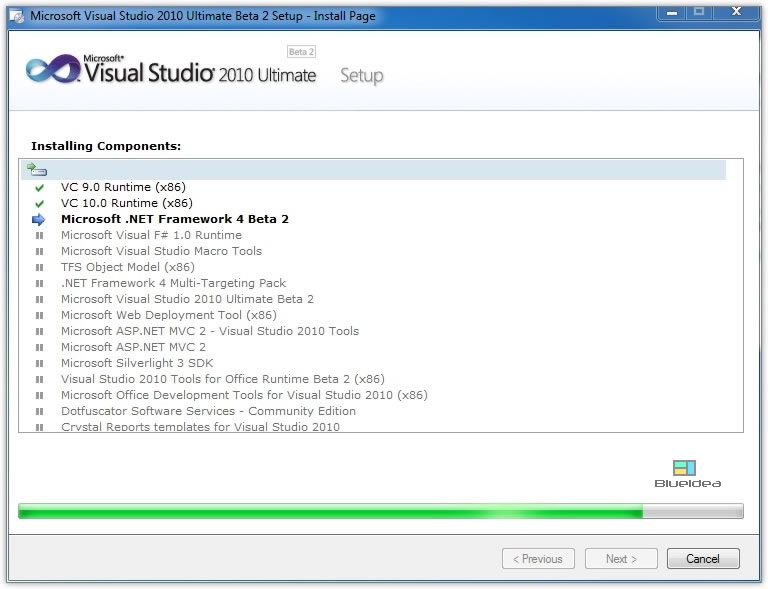Select .NET Framework 4 Multi-Targeting Pack text
Screen dimensions: 768x589
tap(173, 283)
